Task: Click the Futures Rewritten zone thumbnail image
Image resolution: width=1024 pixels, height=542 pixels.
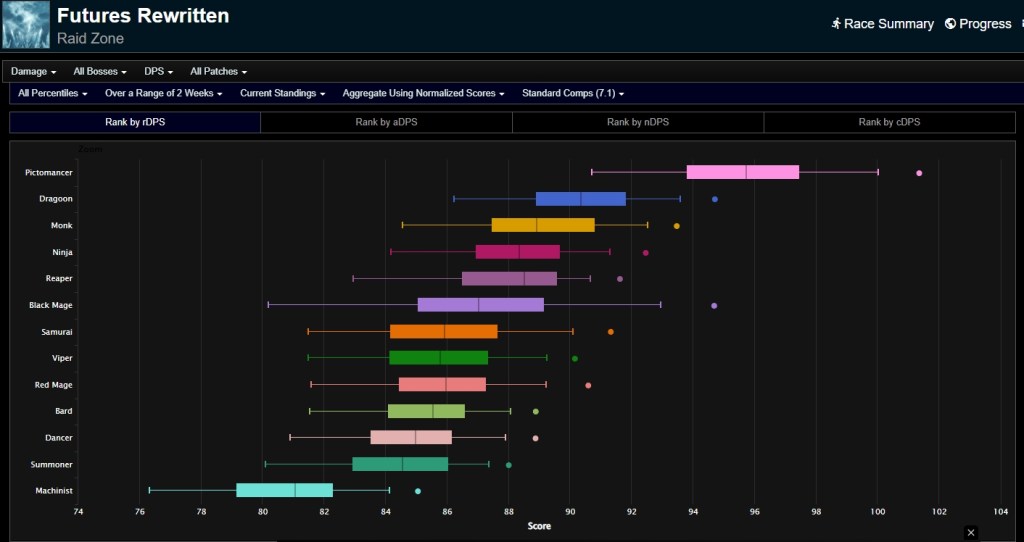Action: coord(26,25)
